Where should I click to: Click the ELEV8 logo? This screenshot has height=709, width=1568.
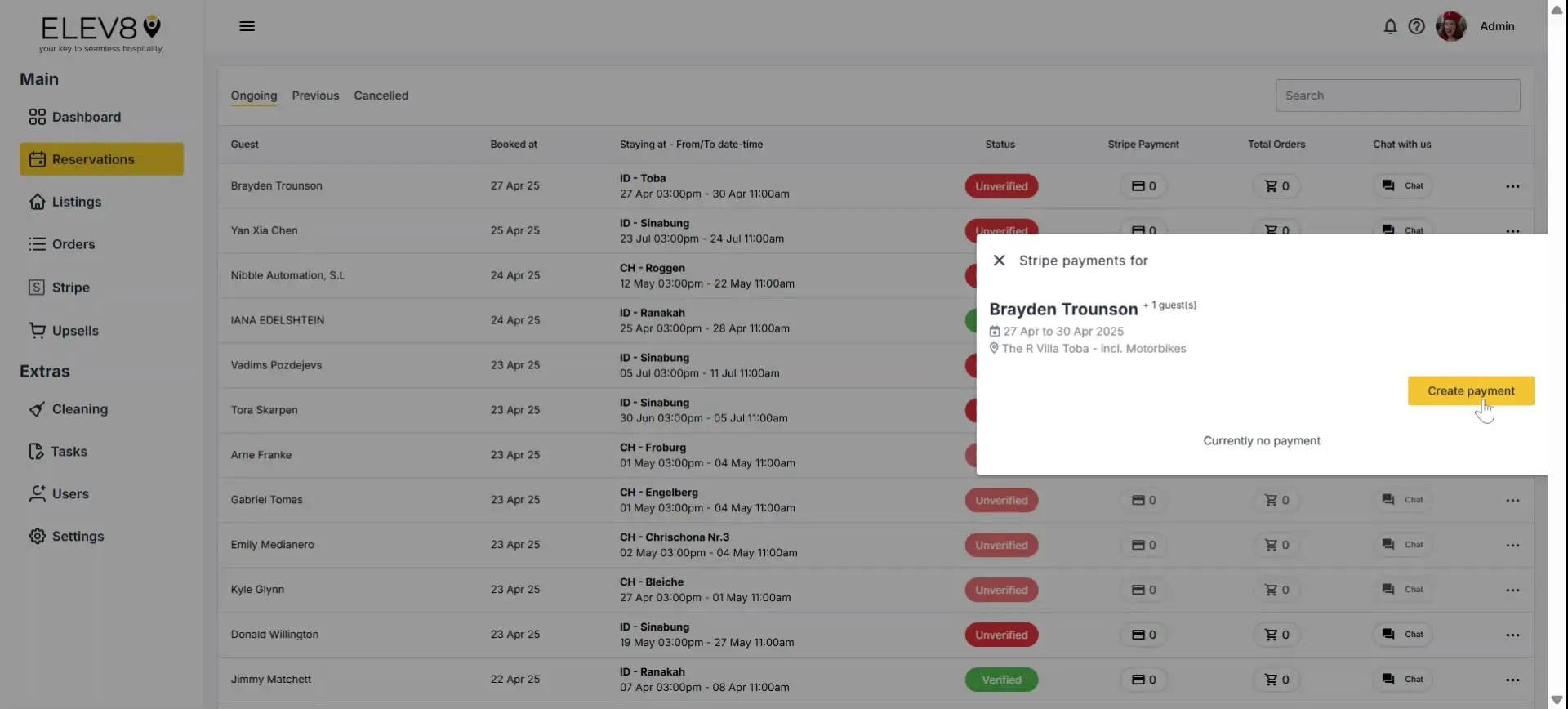pyautogui.click(x=101, y=33)
